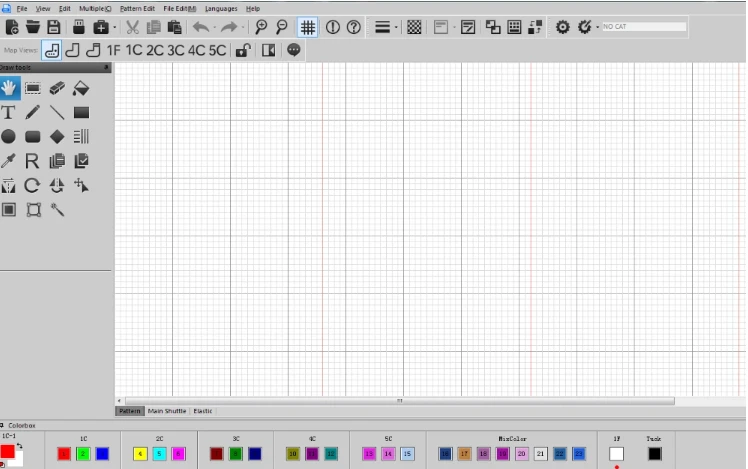Pick the Pencil drawing tool

click(x=32, y=113)
